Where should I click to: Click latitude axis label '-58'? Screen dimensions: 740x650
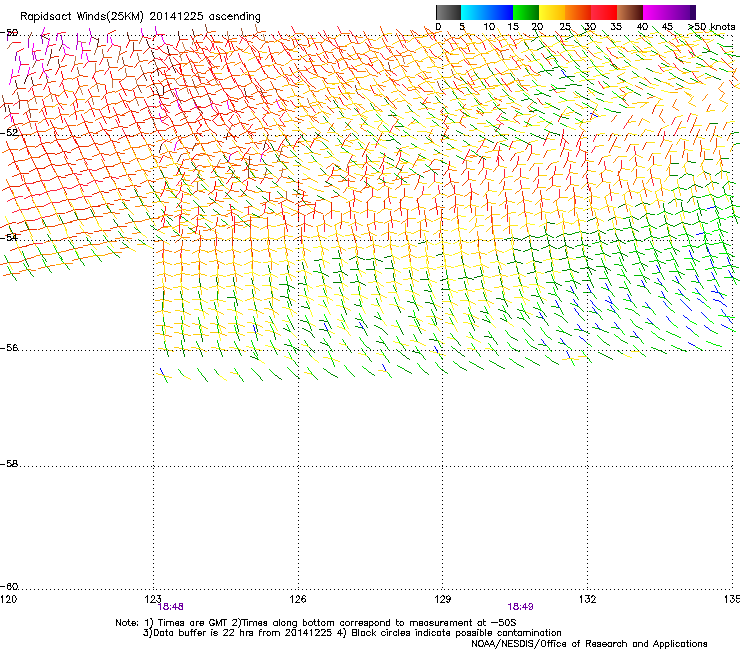(x=9, y=464)
